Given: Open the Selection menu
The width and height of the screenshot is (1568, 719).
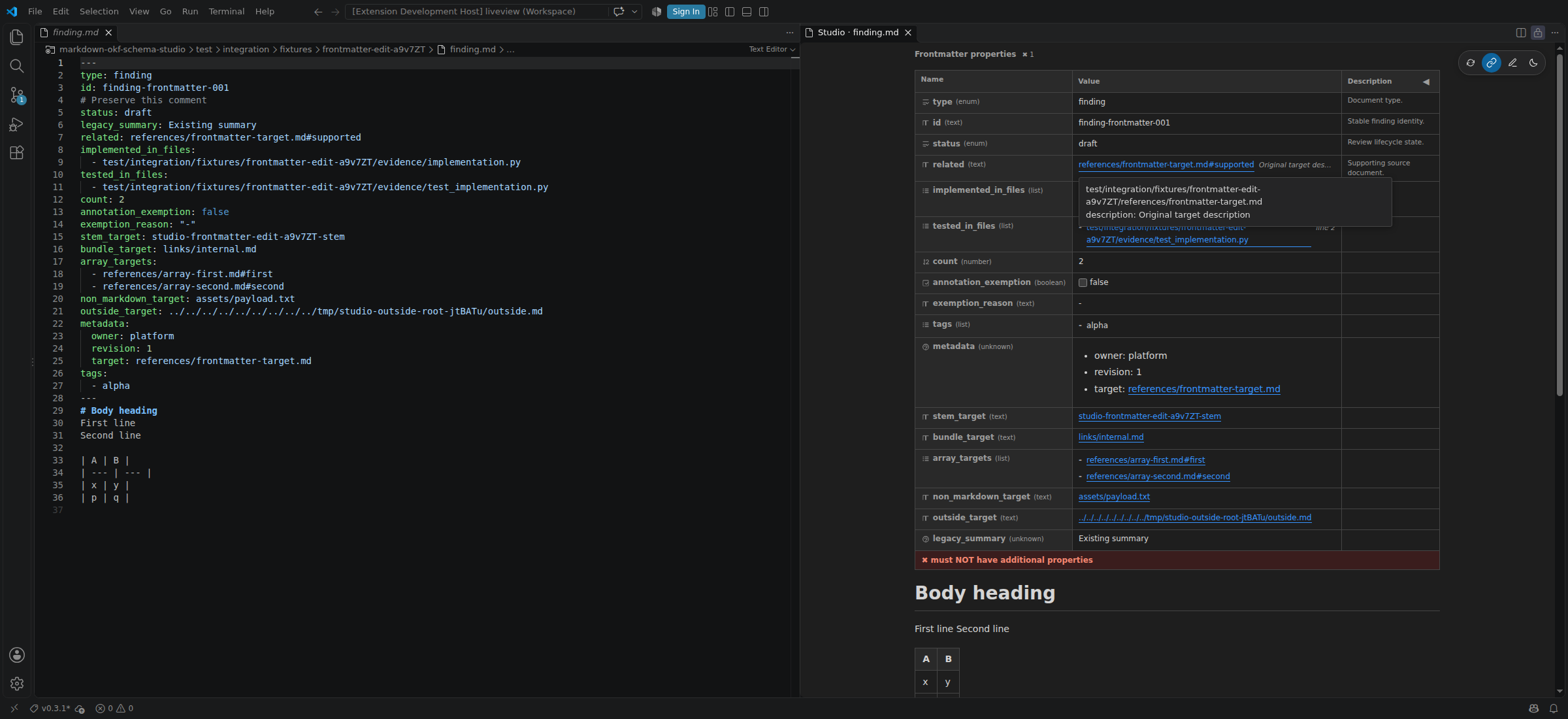Looking at the screenshot, I should pos(99,12).
